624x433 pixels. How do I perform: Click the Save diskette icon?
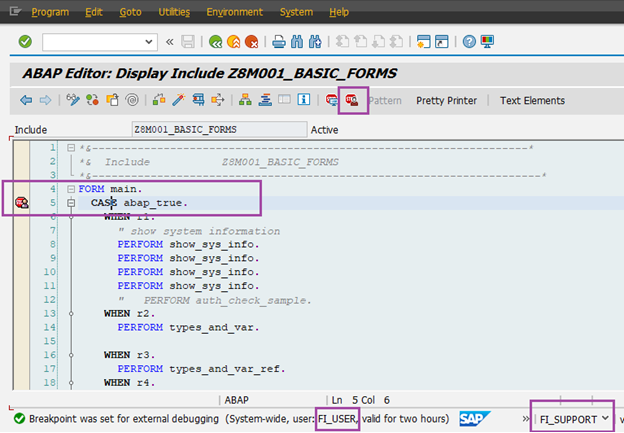(188, 41)
